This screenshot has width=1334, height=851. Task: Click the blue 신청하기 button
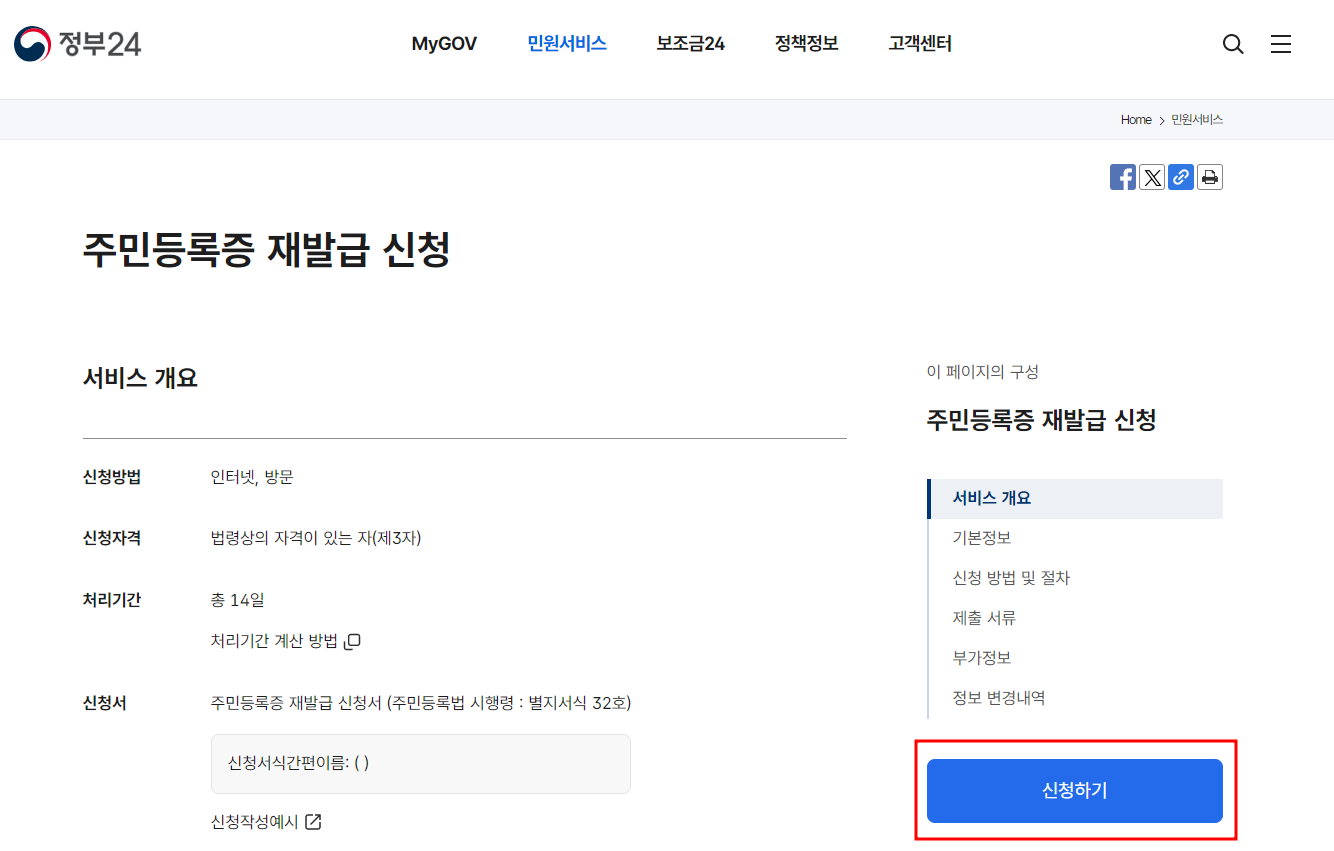pos(1075,790)
